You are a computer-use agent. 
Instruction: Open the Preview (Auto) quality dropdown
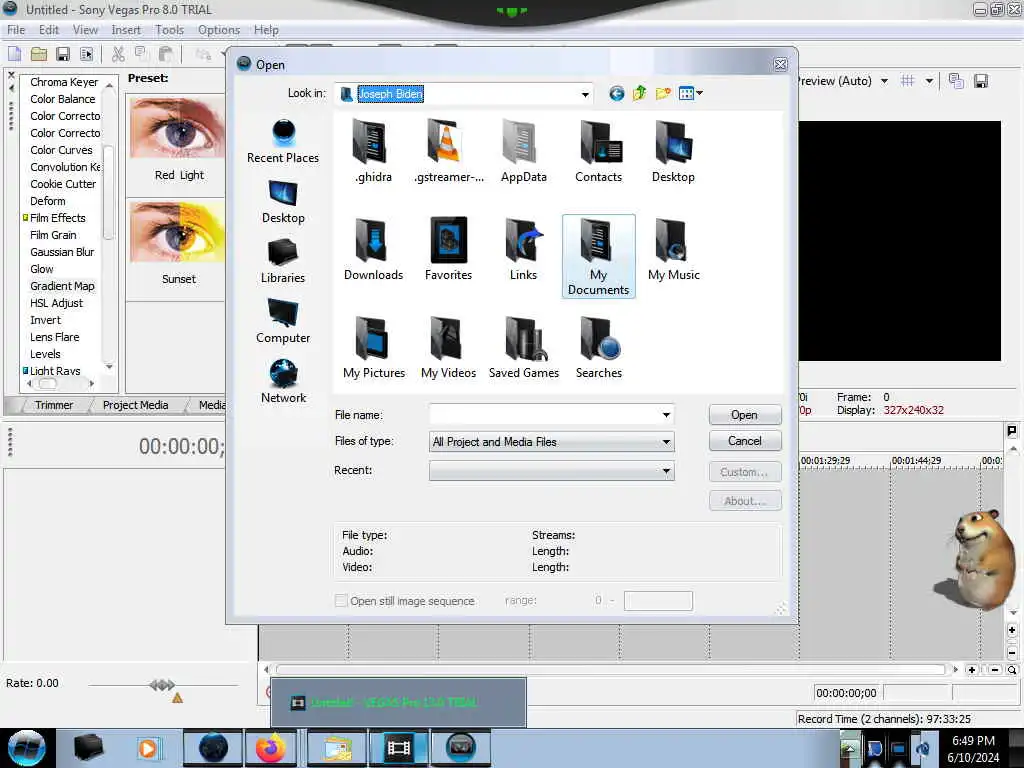point(884,81)
